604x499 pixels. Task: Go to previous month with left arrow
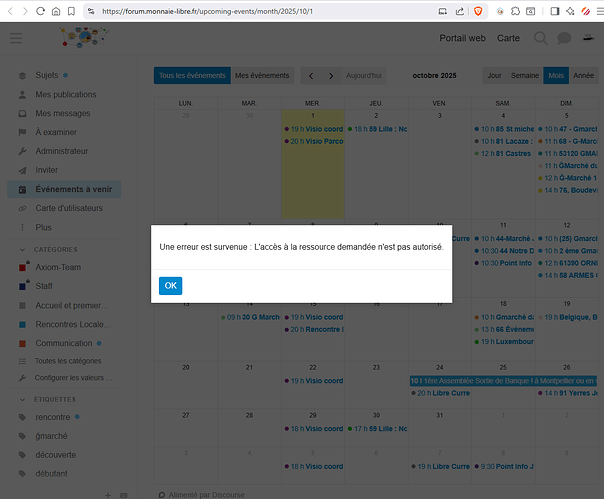311,76
